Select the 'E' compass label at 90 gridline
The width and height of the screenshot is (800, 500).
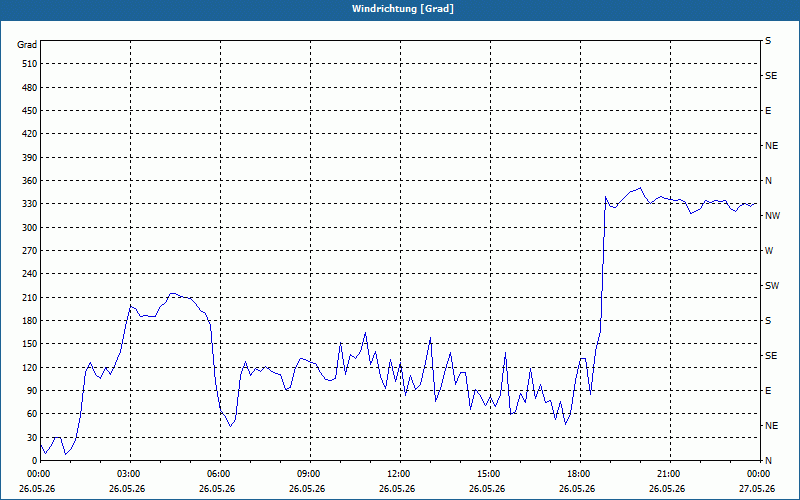tap(768, 391)
